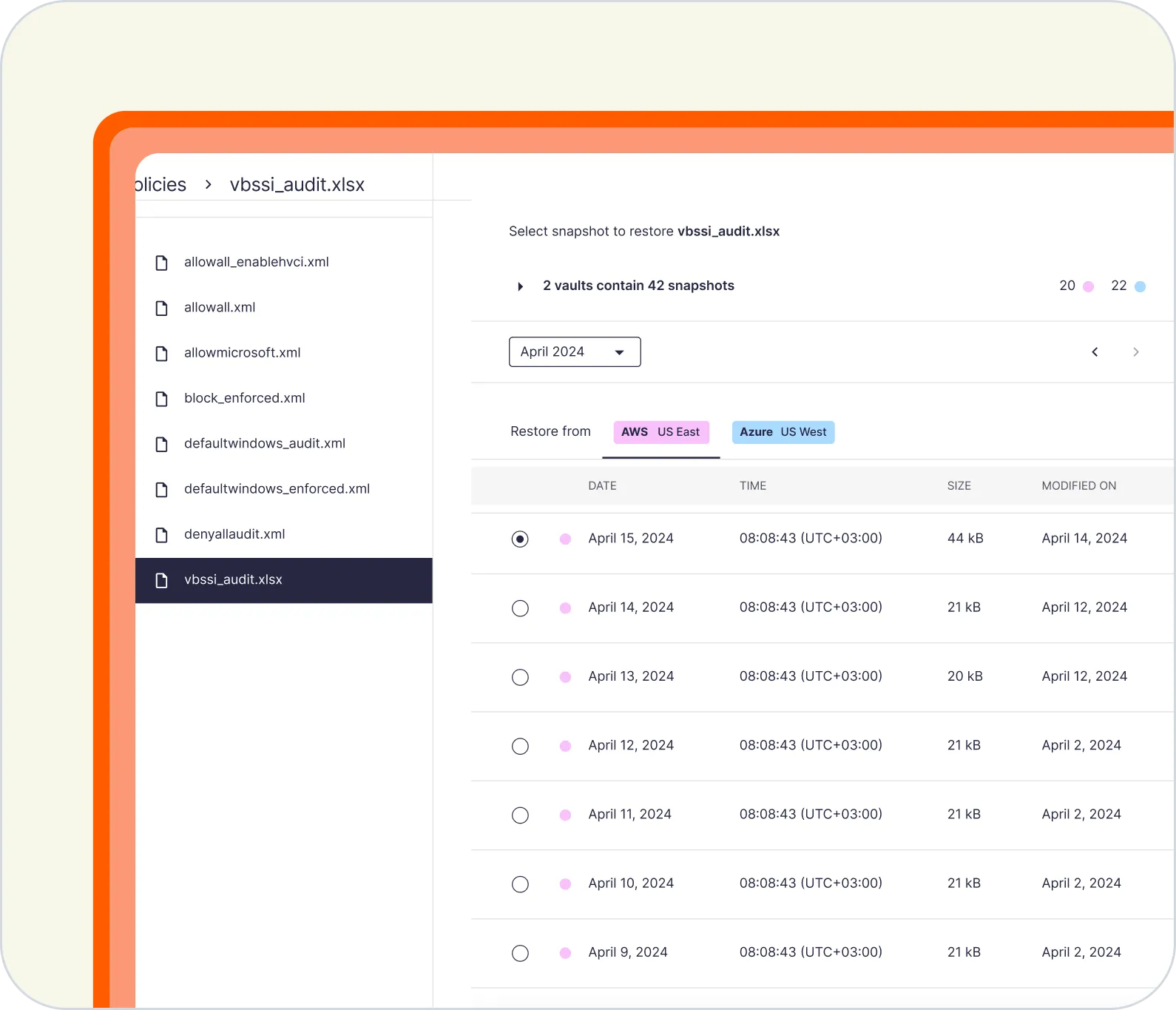Click the pink dot next to count 20
This screenshot has height=1010, width=1176.
point(1089,286)
